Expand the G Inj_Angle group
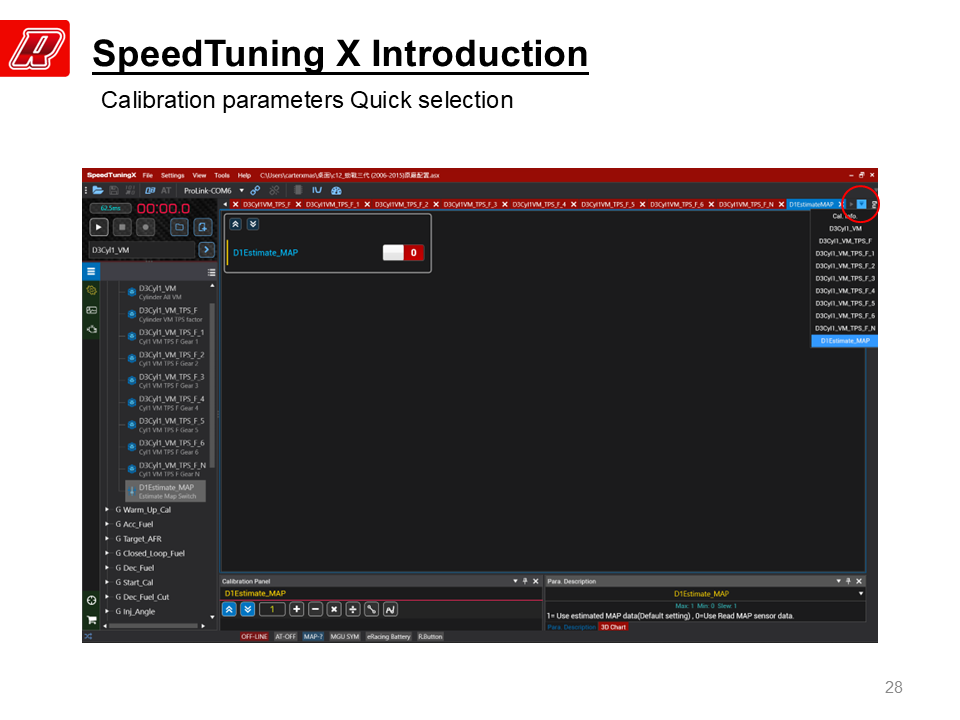960x720 pixels. coord(107,611)
